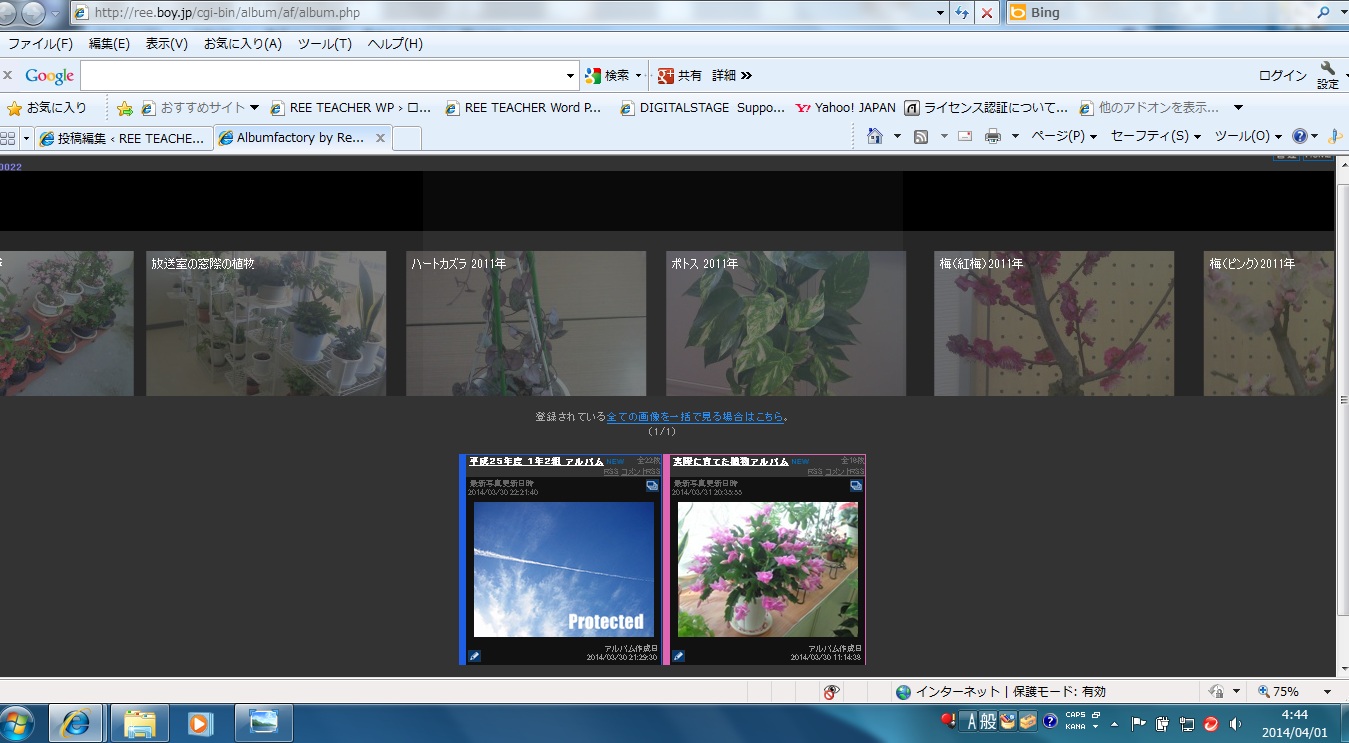The width and height of the screenshot is (1349, 743).
Task: Expand the セーフティ(S) dropdown menu
Action: (1155, 136)
